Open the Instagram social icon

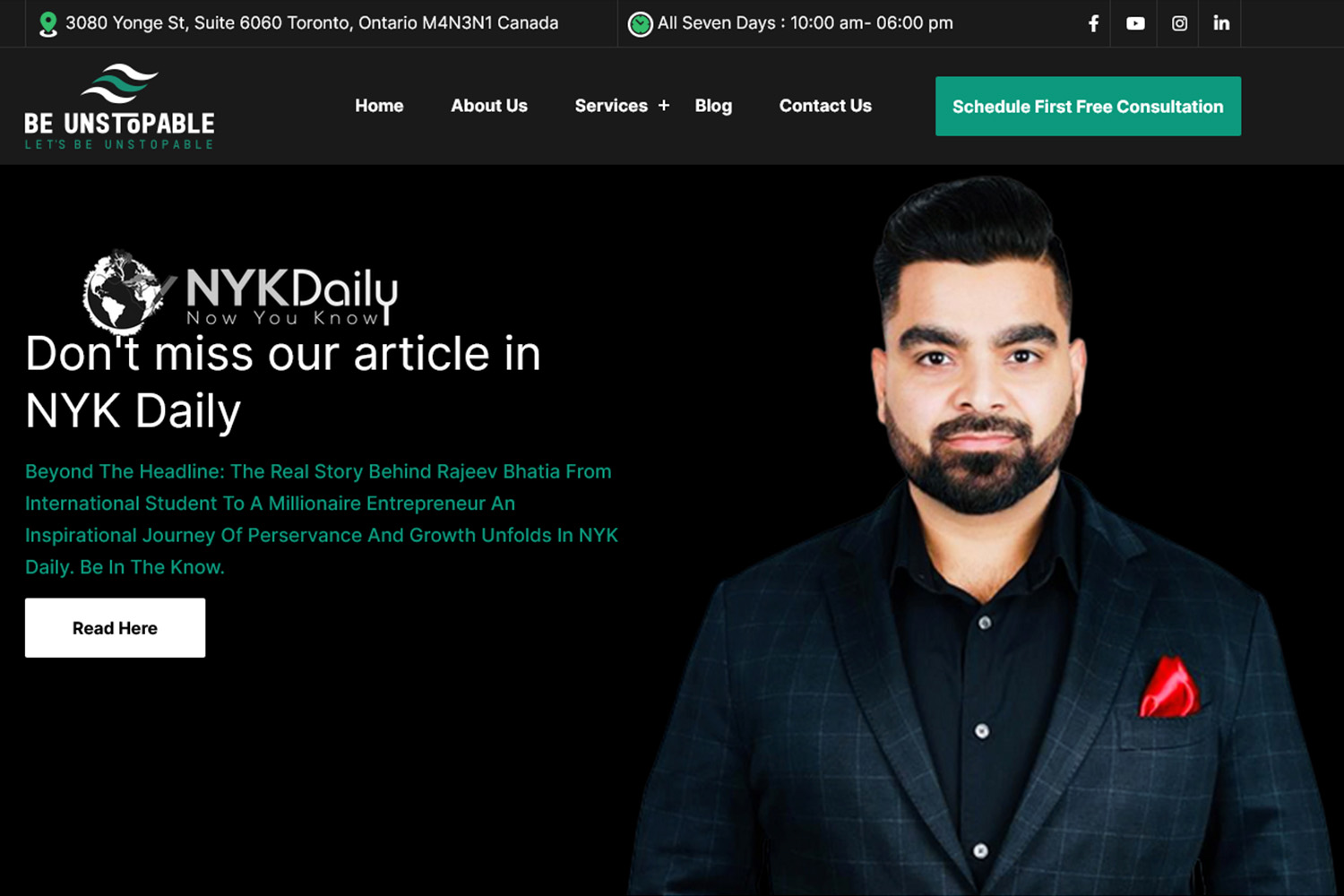(x=1179, y=23)
